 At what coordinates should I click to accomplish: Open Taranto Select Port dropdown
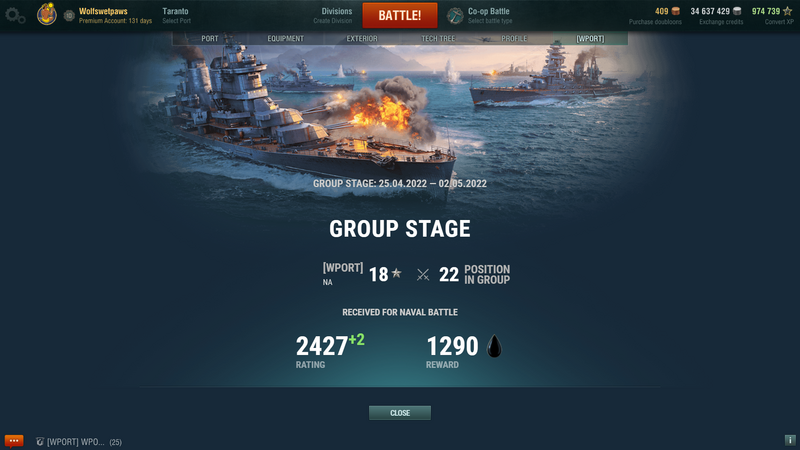[x=176, y=15]
